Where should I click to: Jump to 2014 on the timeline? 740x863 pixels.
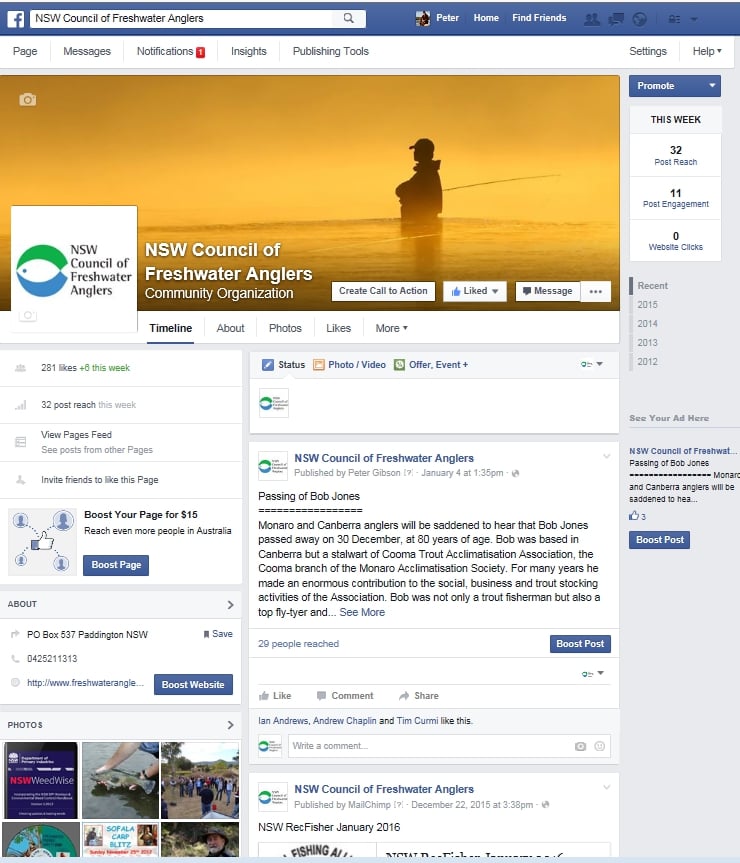pyautogui.click(x=647, y=324)
